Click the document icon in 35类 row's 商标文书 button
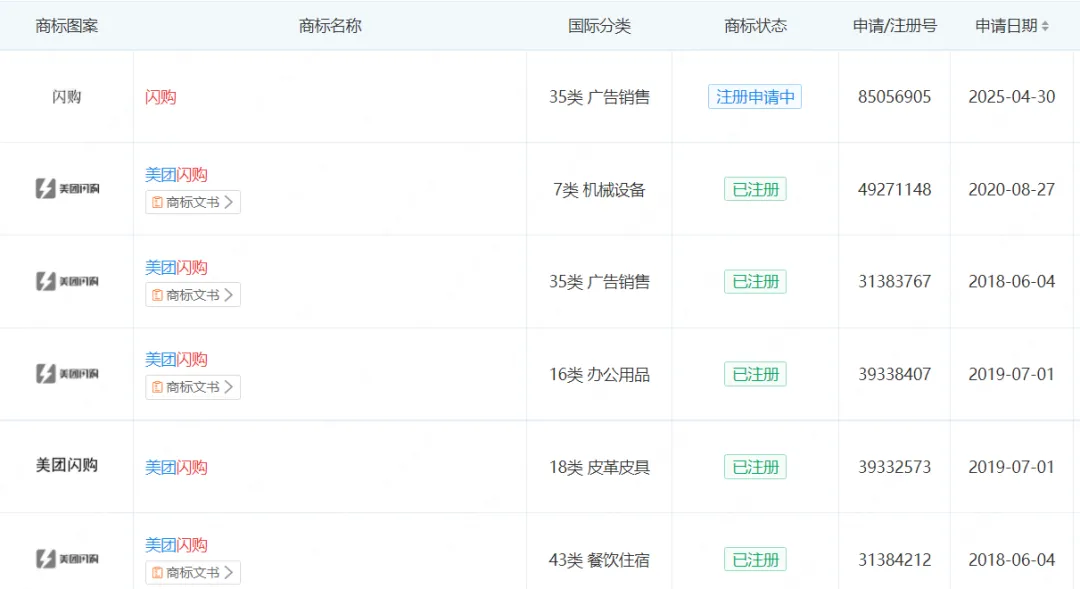Viewport: 1080px width, 589px height. point(158,295)
